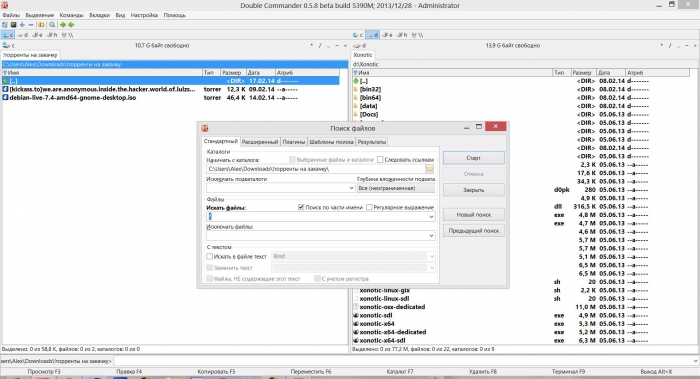The height and width of the screenshot is (379, 700).
Task: Open the command line history dropdown
Action: 696,361
